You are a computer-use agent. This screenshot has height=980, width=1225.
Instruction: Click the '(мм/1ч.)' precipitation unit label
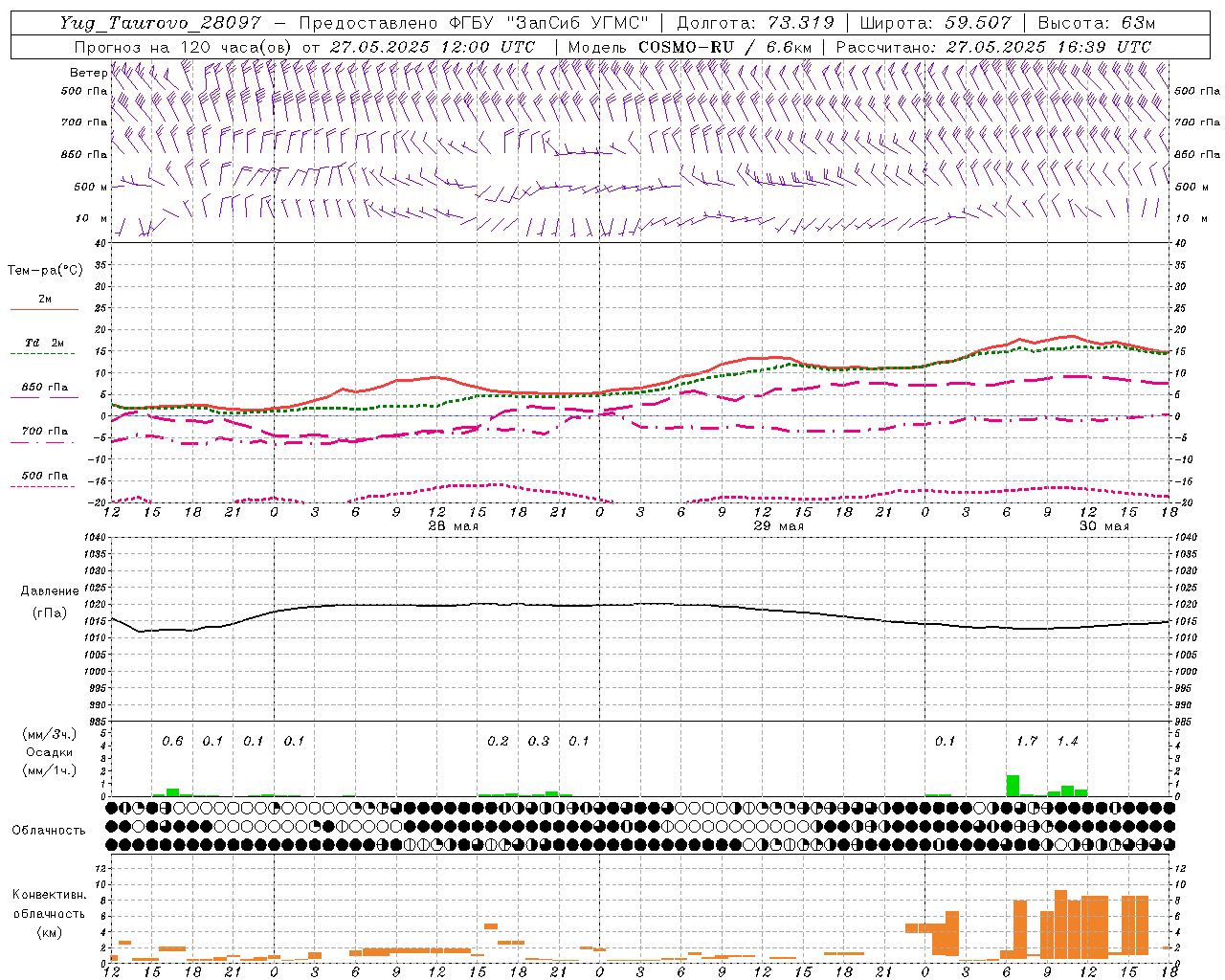[x=49, y=769]
